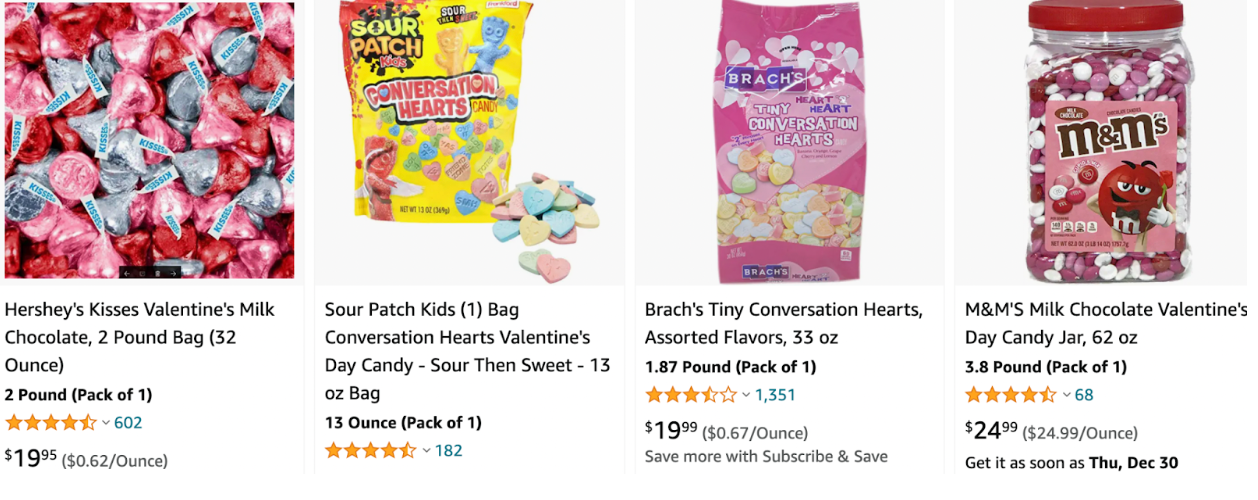Click the Sour Patch Kids star rating
The height and width of the screenshot is (500, 1258).
coord(371,450)
